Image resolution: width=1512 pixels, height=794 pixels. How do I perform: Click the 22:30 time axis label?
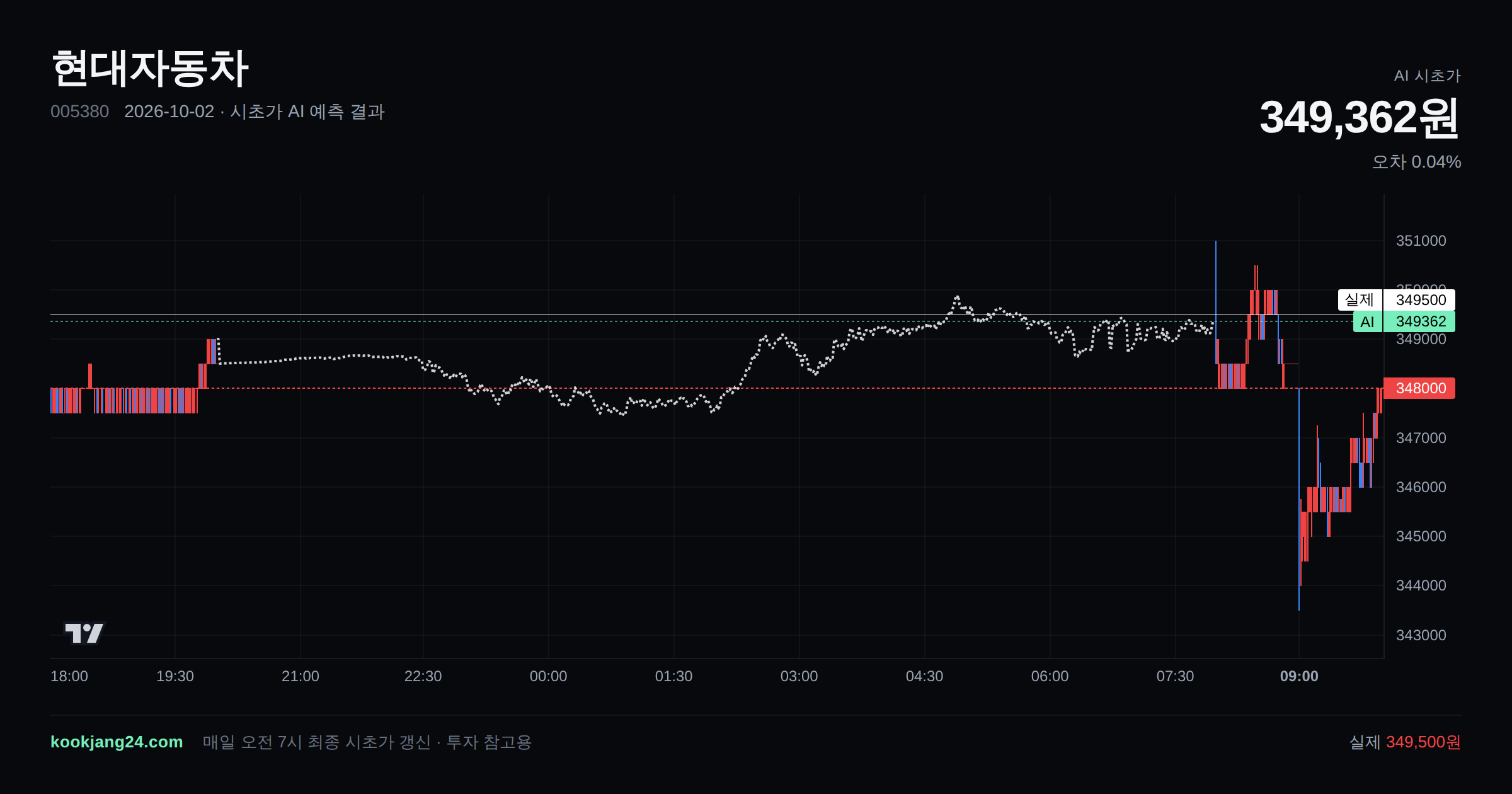423,676
